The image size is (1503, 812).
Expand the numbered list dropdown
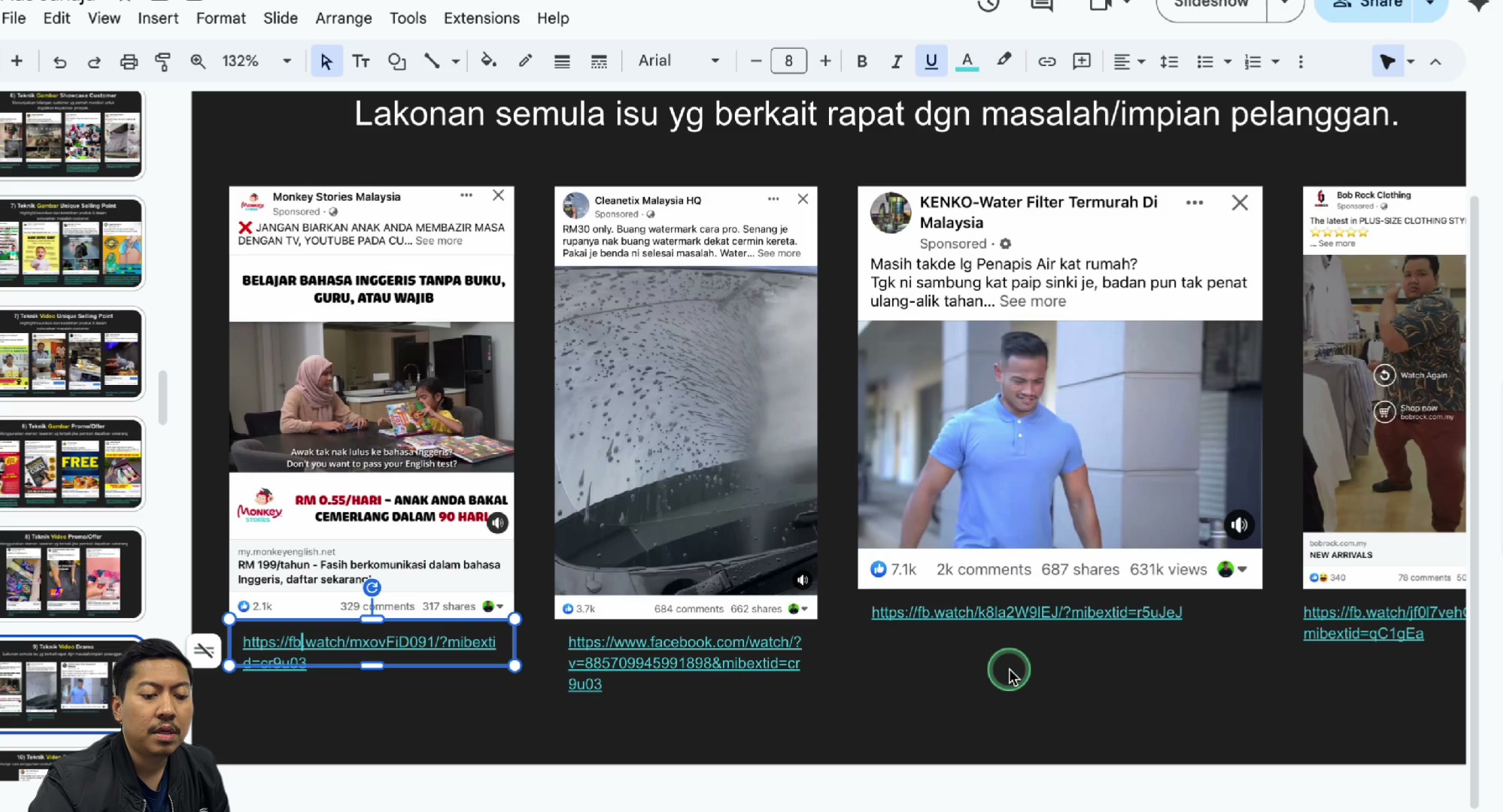point(1276,62)
